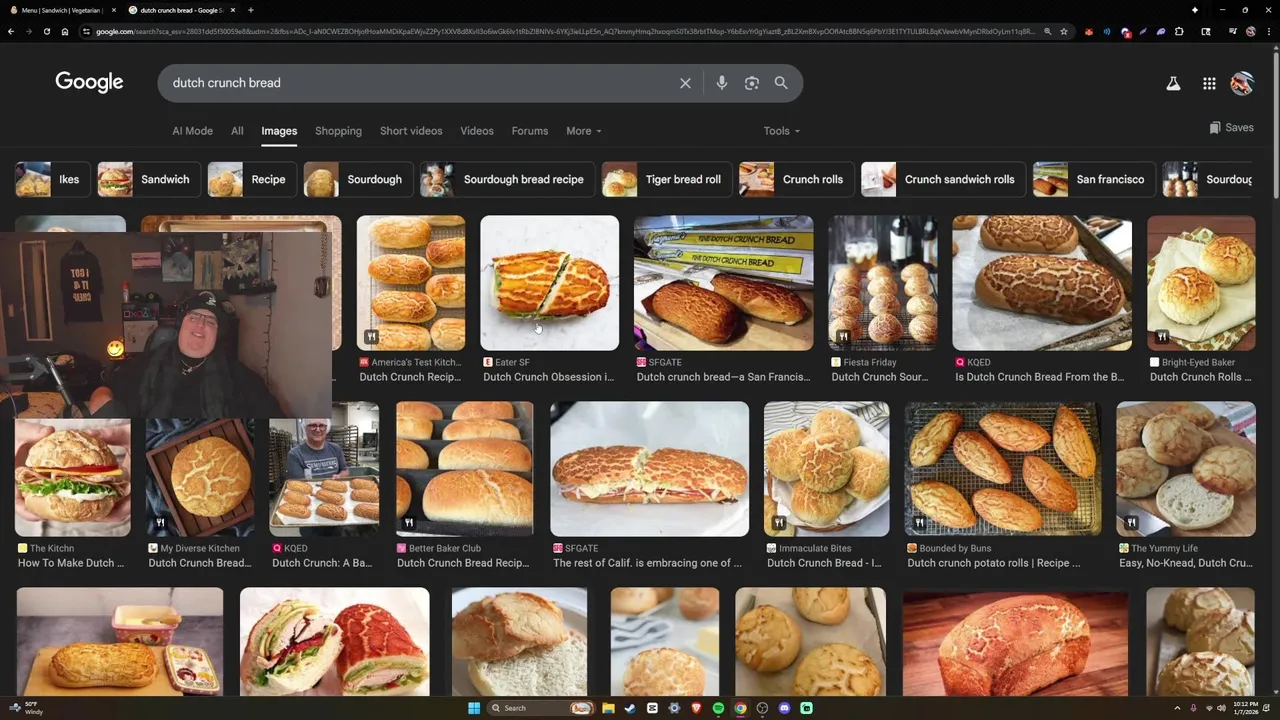This screenshot has width=1280, height=720.
Task: Open Chrome media controls icon
Action: (x=1233, y=31)
